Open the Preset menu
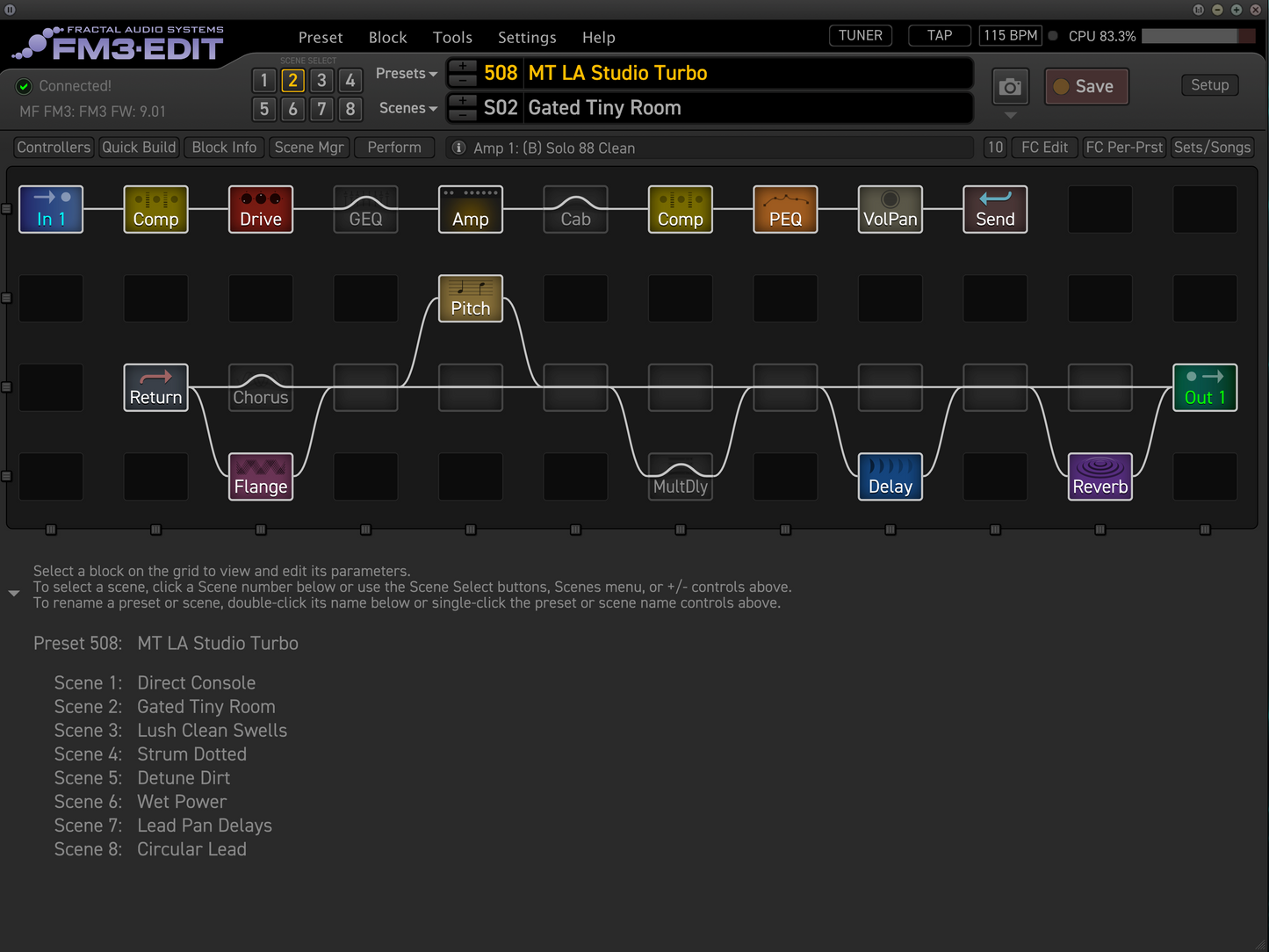 [x=321, y=38]
